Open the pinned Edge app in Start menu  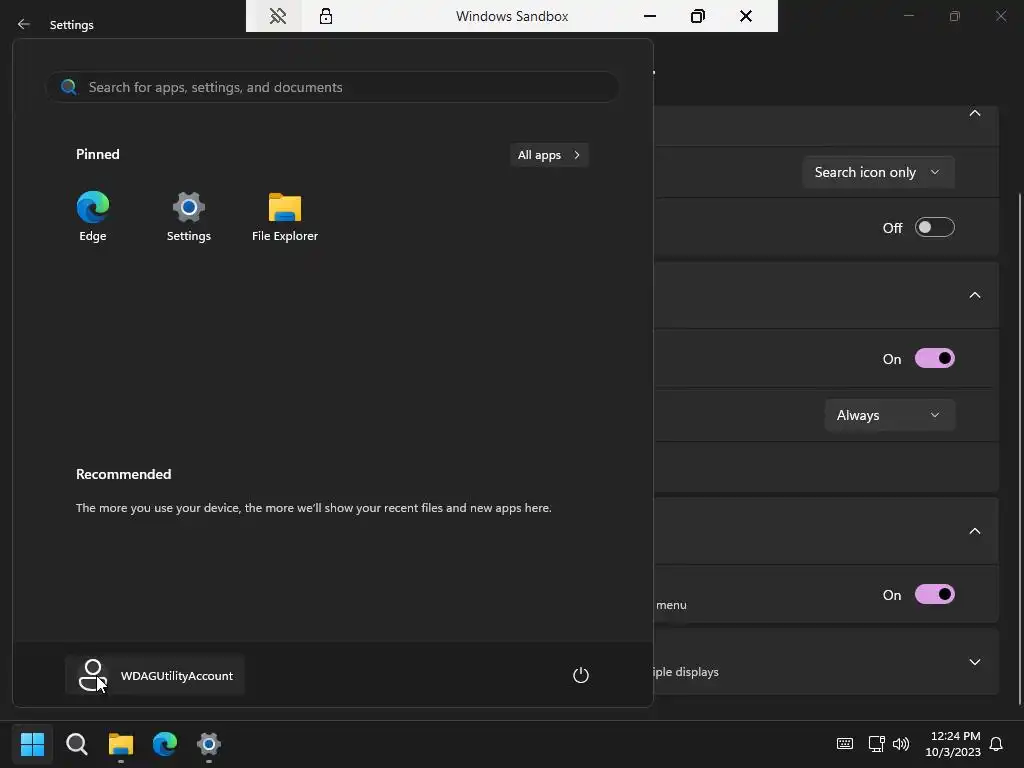tap(93, 217)
